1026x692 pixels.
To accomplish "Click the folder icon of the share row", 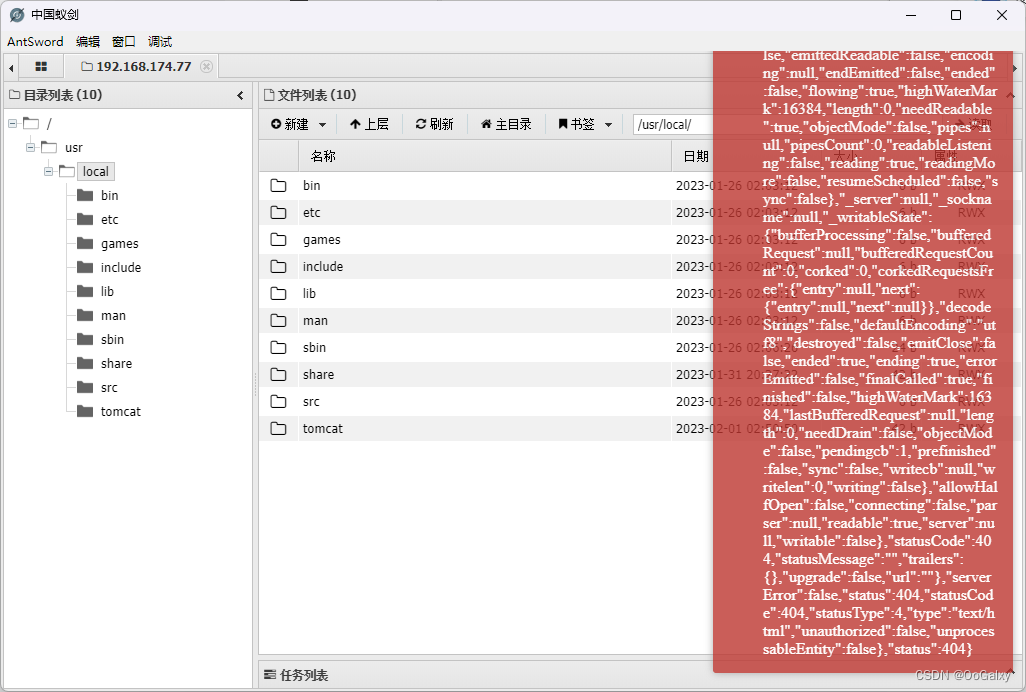I will pyautogui.click(x=278, y=375).
